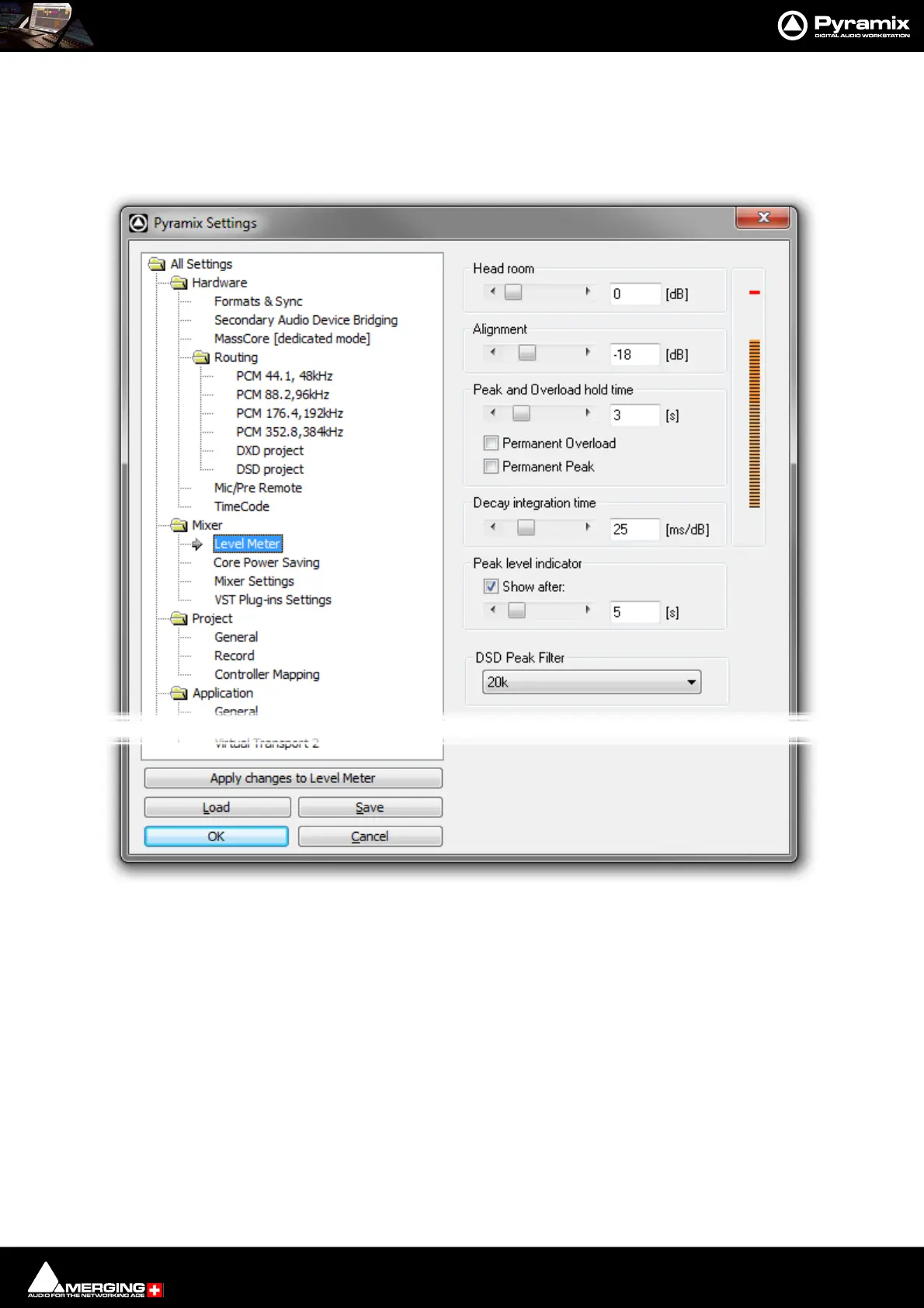Select DSD project routing
The height and width of the screenshot is (1308, 924).
(269, 469)
